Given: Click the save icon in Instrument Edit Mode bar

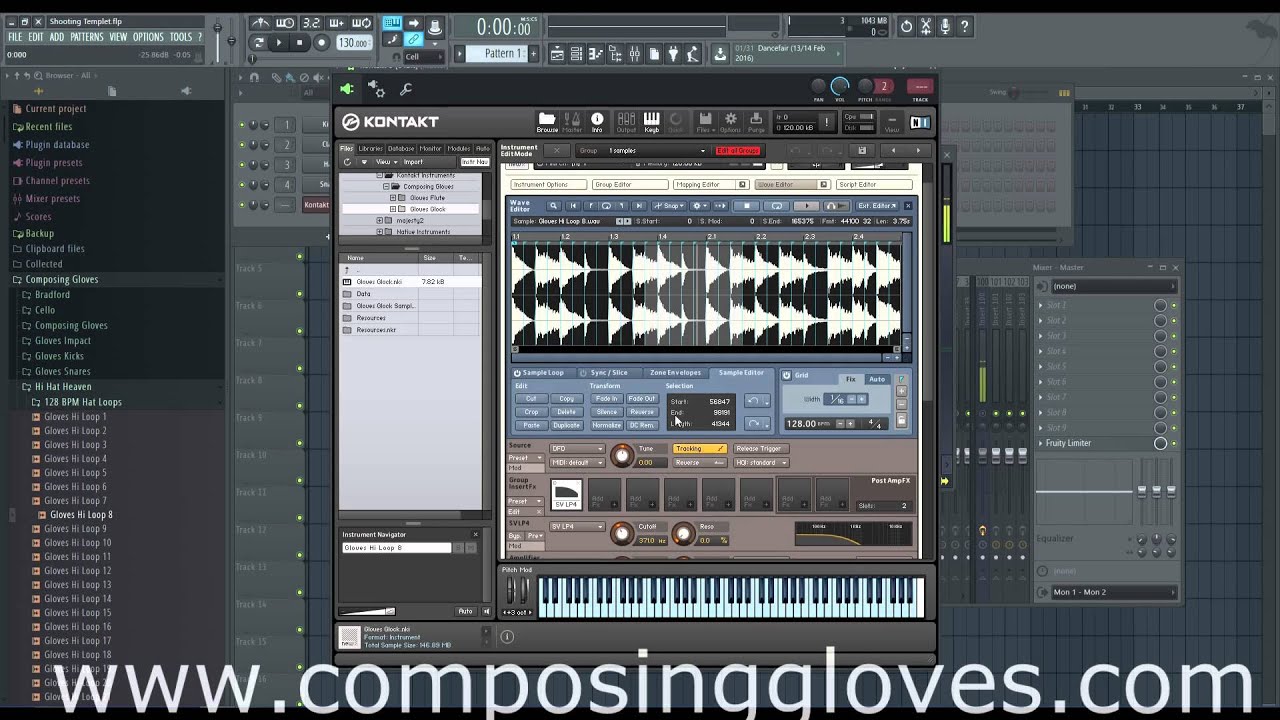Looking at the screenshot, I should (x=862, y=151).
